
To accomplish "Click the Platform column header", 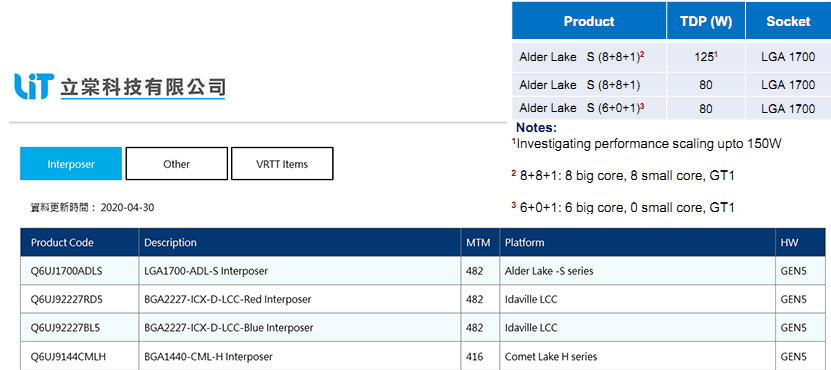I will click(524, 243).
